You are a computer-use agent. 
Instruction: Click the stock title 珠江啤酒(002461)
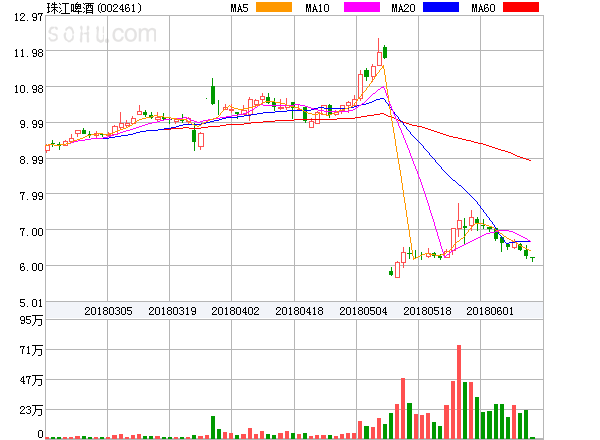pos(94,8)
